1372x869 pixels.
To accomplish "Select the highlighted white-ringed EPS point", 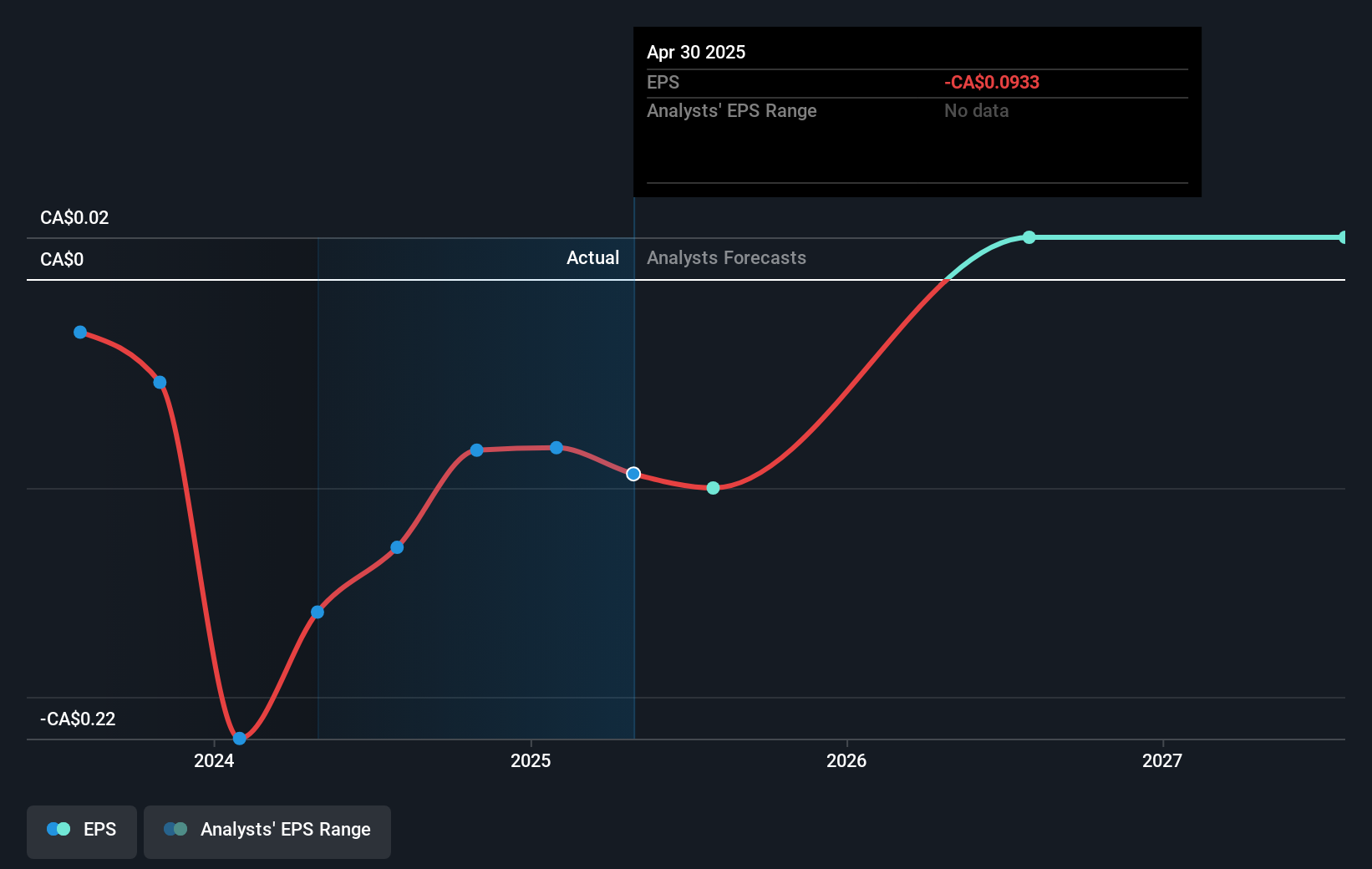I will click(x=633, y=474).
